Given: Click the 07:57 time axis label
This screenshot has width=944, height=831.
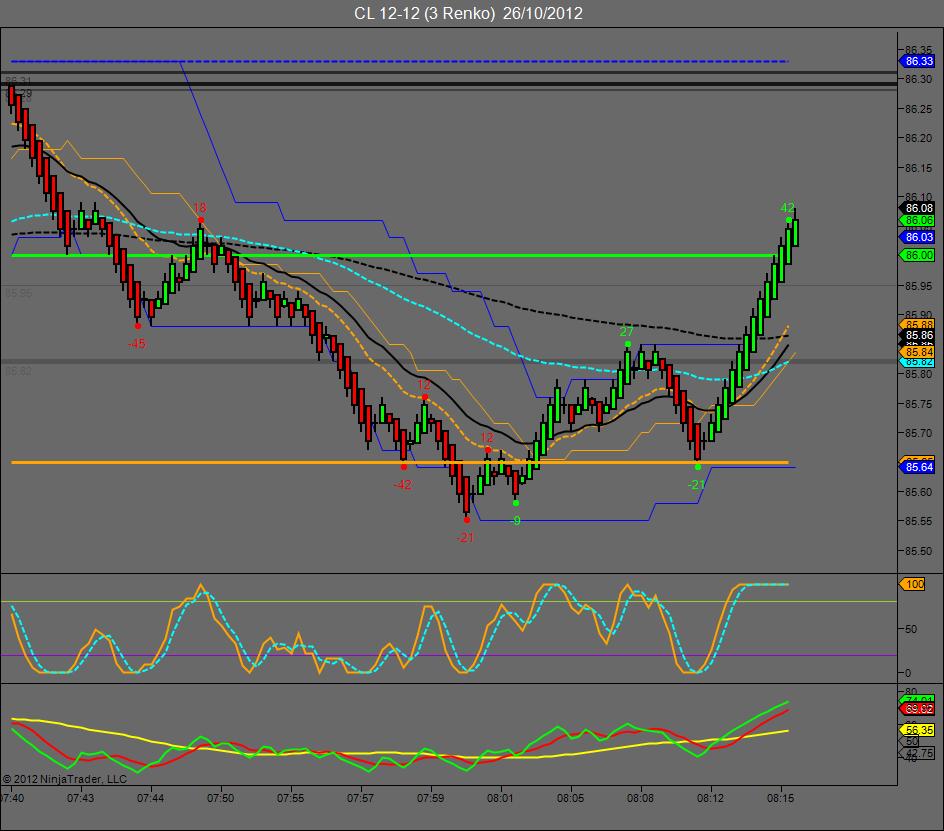Looking at the screenshot, I should point(360,798).
